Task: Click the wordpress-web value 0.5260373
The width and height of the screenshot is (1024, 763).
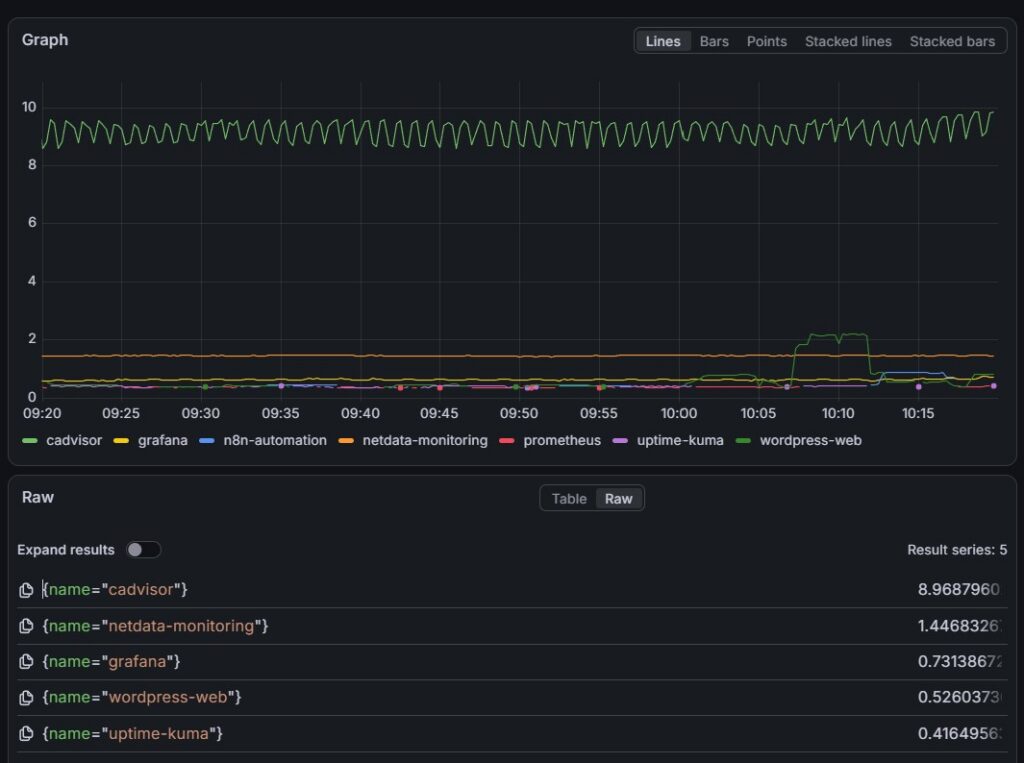Action: (x=959, y=698)
